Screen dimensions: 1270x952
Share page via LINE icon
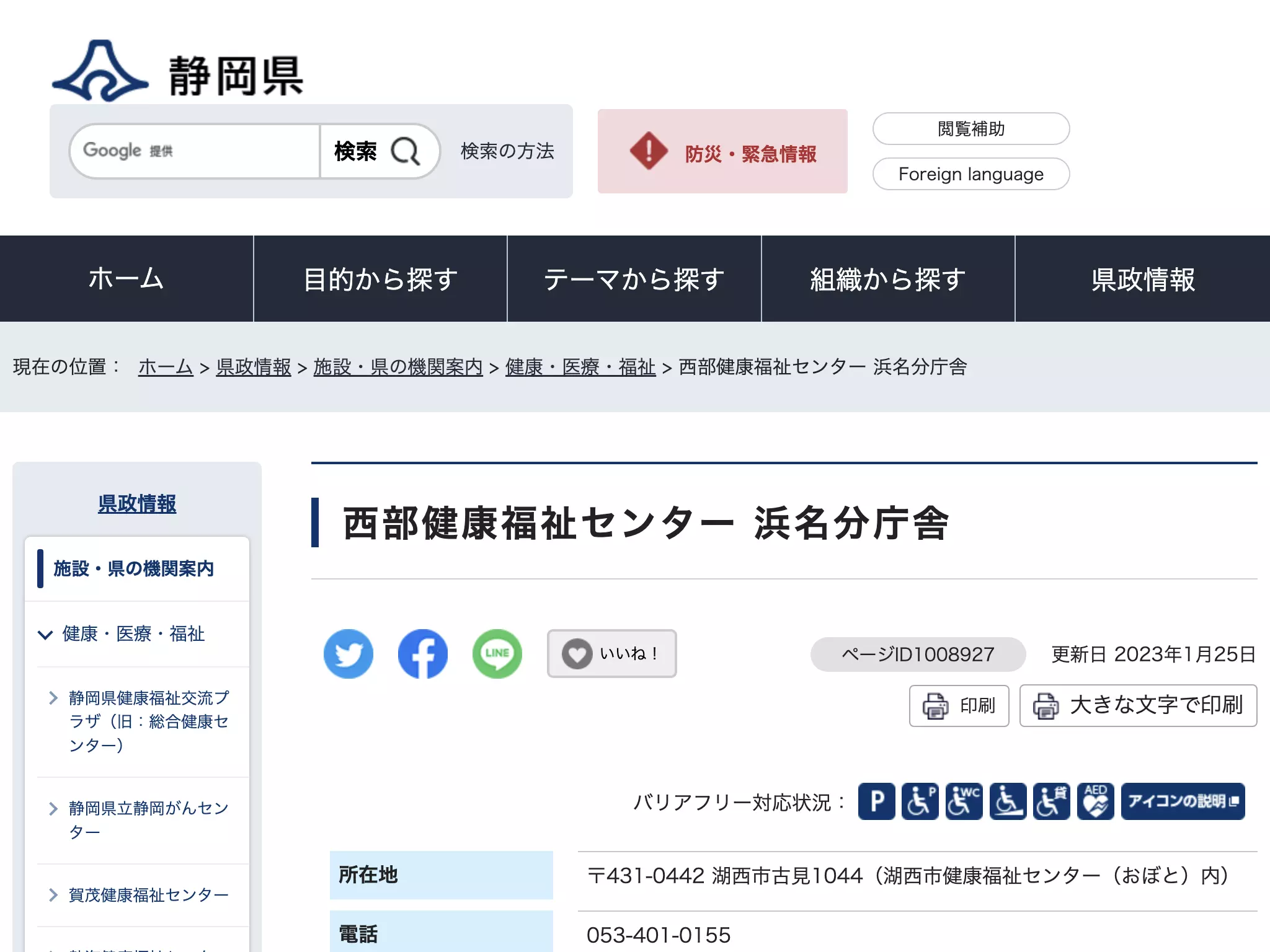coord(497,654)
